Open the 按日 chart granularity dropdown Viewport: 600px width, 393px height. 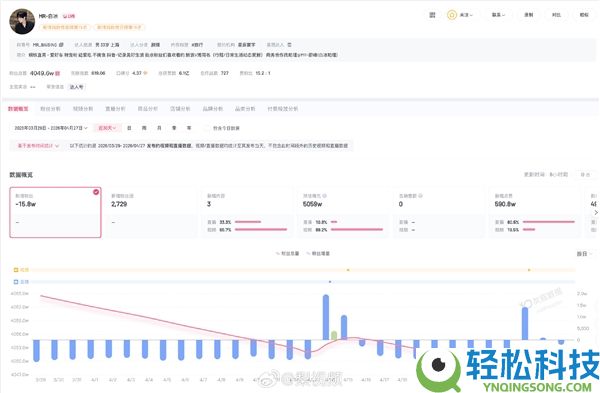584,254
